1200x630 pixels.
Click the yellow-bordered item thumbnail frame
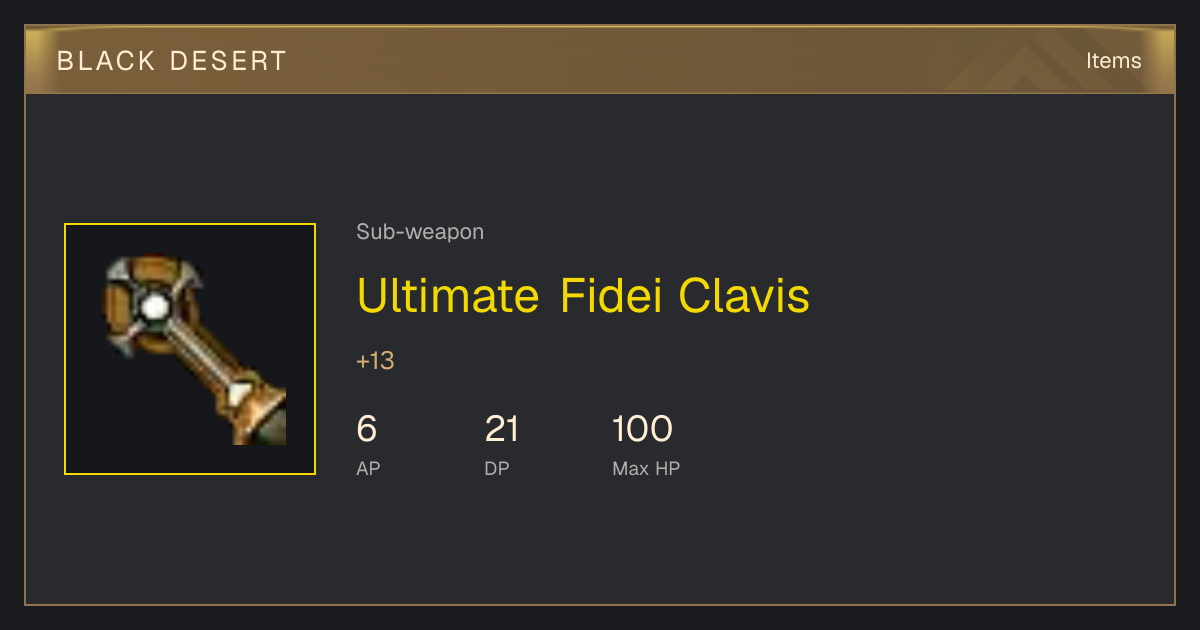coord(190,349)
